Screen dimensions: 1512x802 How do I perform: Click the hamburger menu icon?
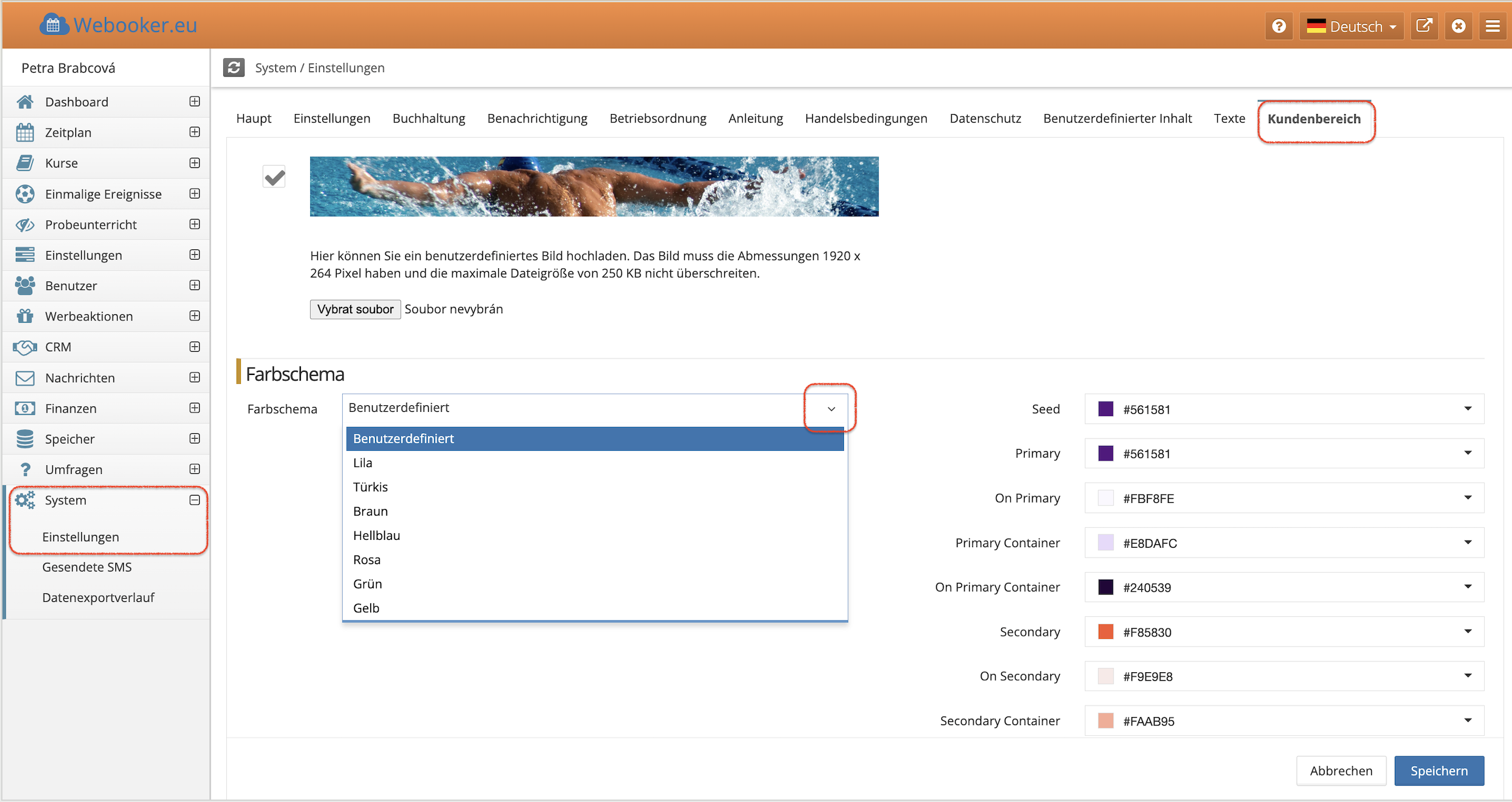[x=1493, y=27]
